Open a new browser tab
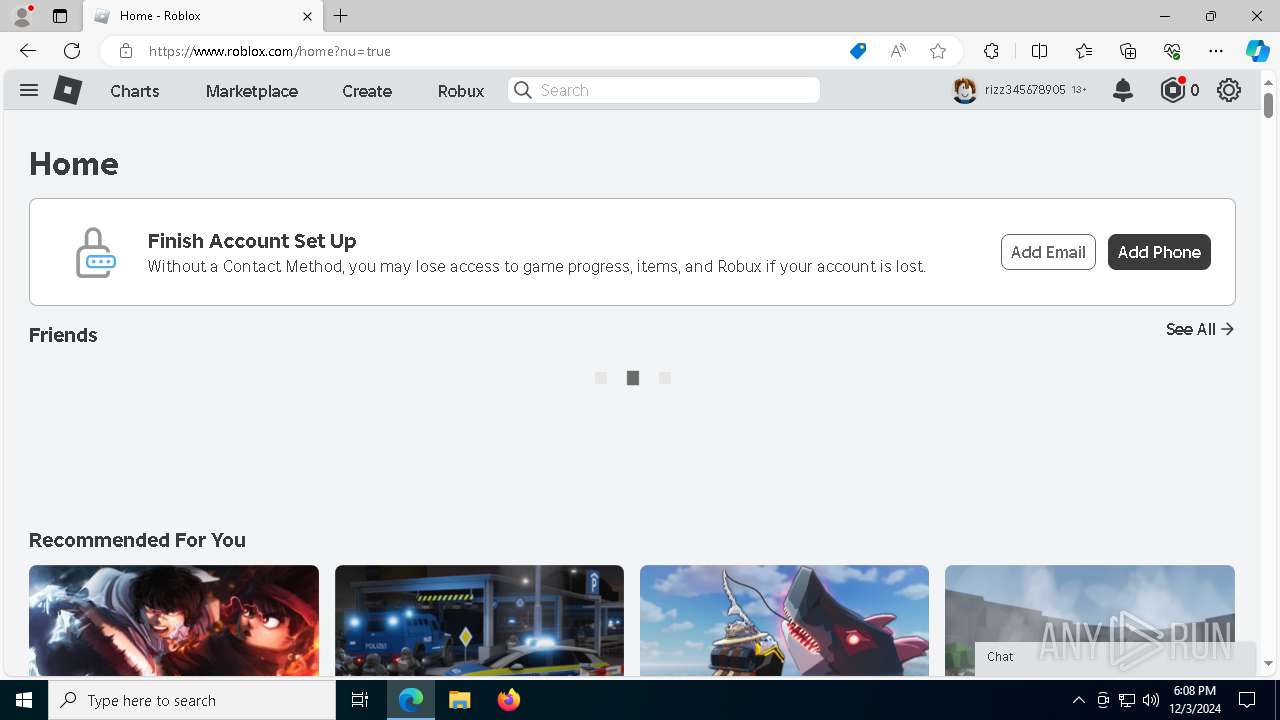This screenshot has width=1280, height=720. (341, 16)
